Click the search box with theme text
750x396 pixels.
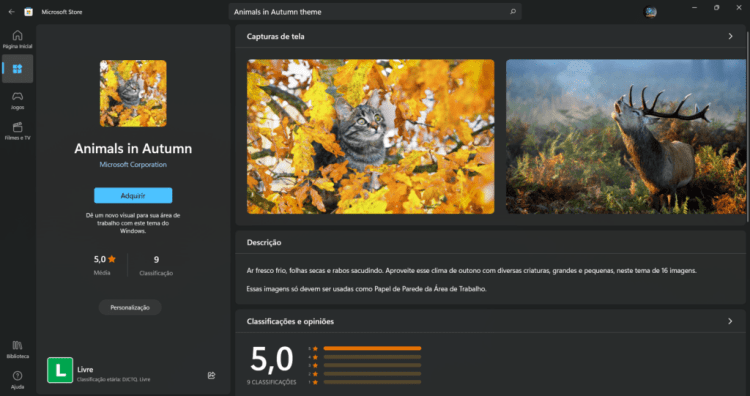pos(375,12)
